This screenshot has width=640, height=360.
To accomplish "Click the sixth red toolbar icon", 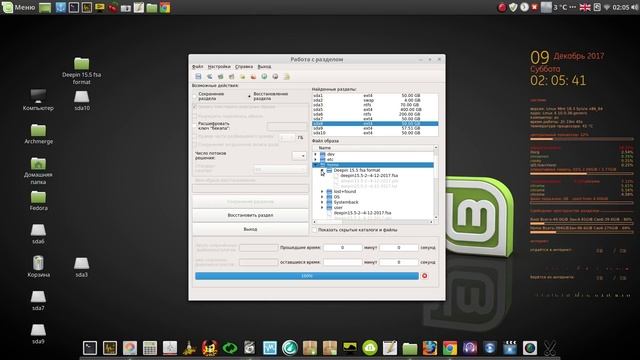I will pos(253,76).
